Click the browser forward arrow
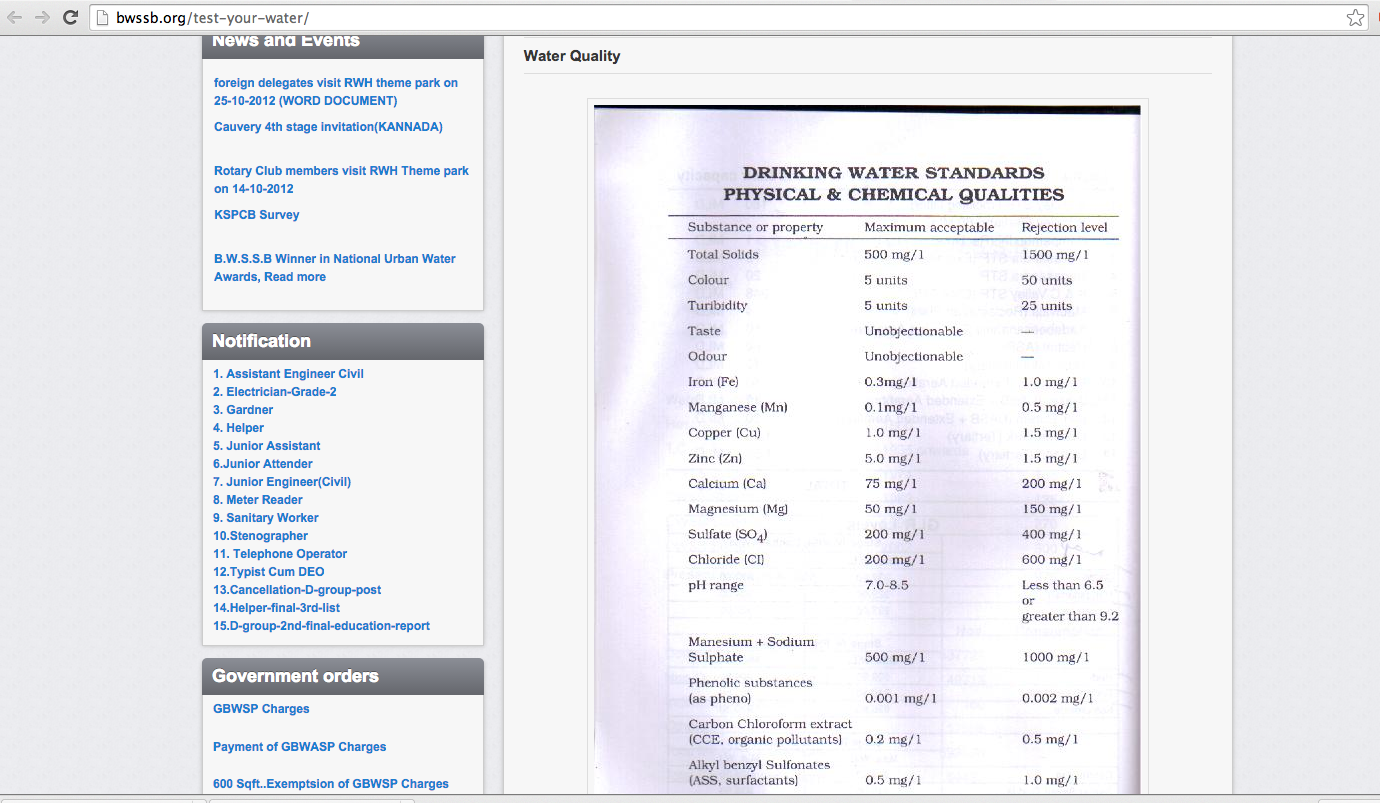 coord(42,18)
